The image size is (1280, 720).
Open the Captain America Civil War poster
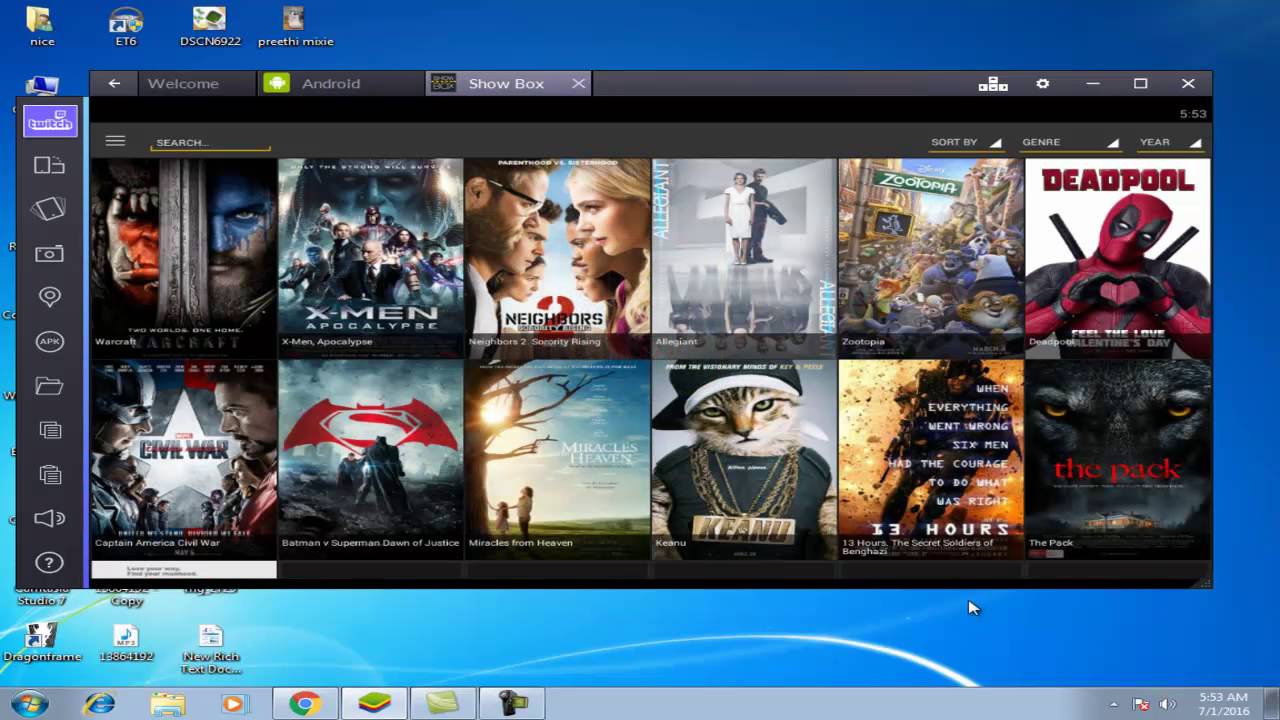tap(184, 459)
